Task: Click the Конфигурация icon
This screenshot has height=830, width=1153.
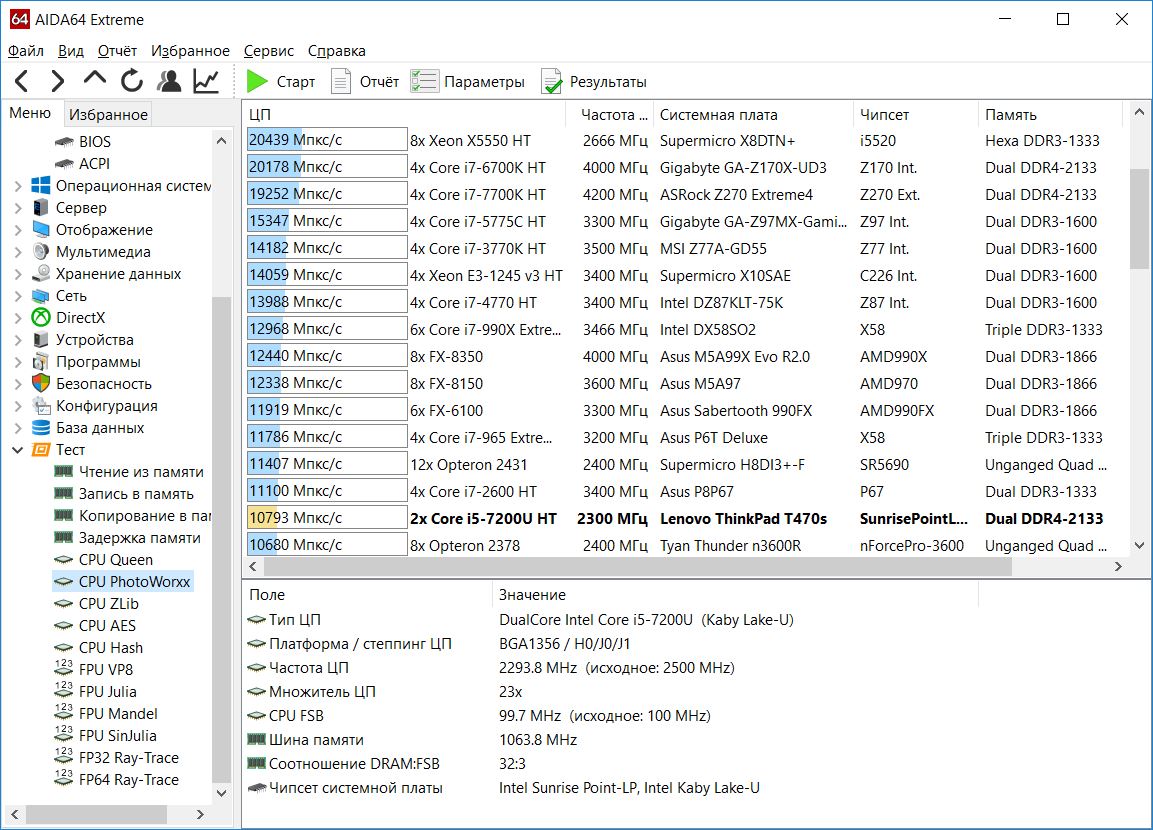Action: coord(41,406)
